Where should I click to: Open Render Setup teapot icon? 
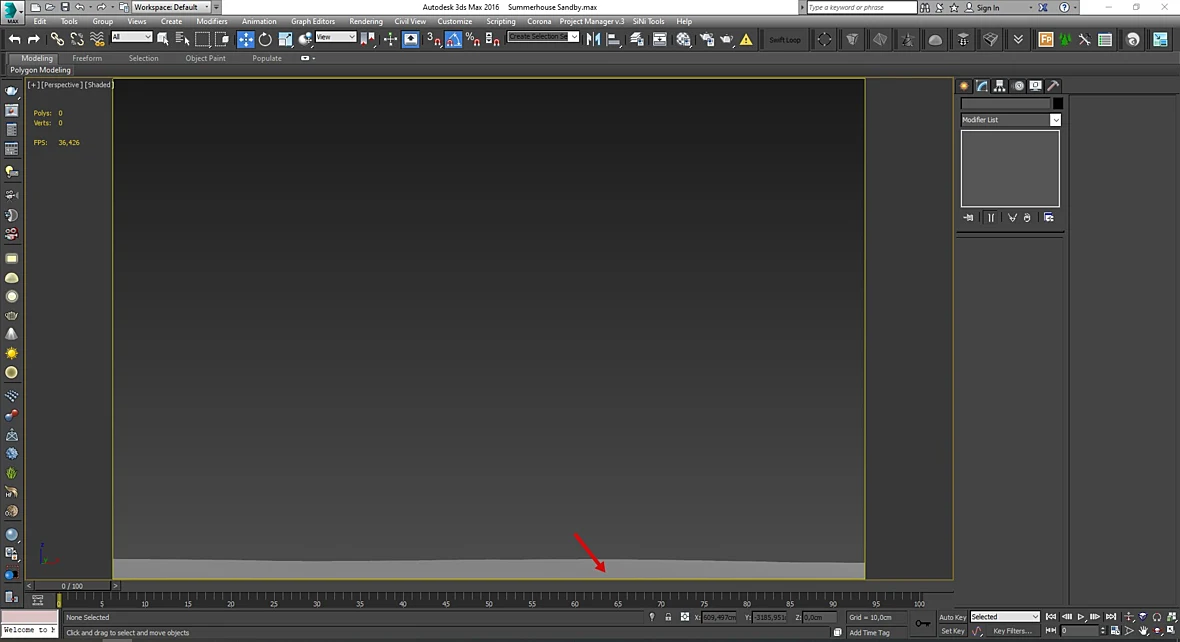point(707,39)
